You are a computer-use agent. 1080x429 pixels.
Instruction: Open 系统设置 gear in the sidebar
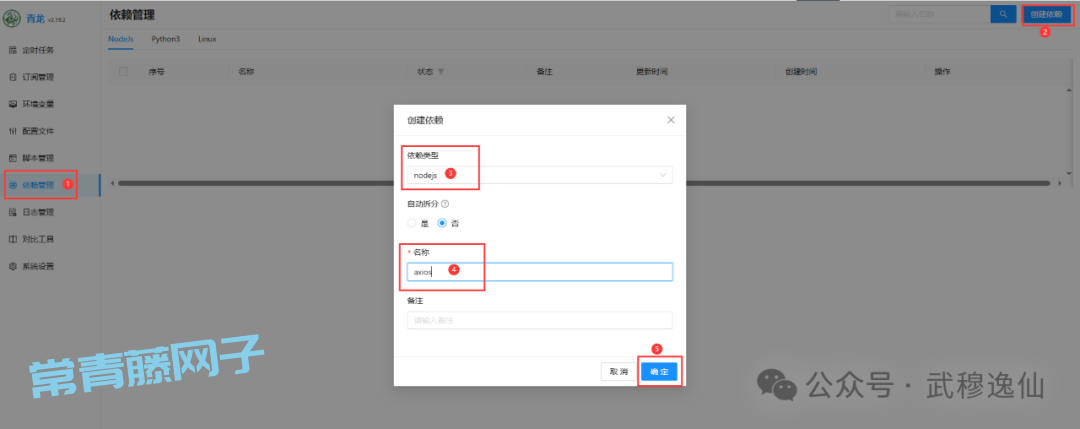tap(13, 266)
